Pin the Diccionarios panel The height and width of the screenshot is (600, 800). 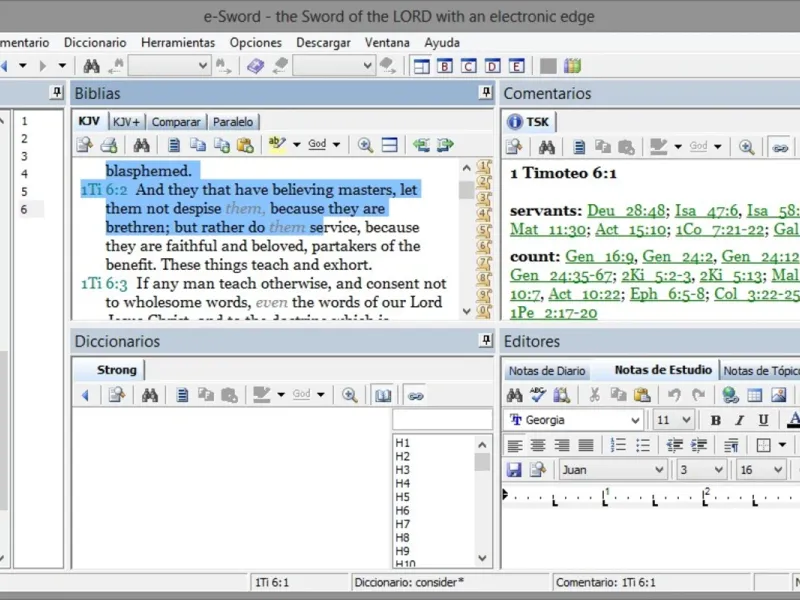click(486, 340)
